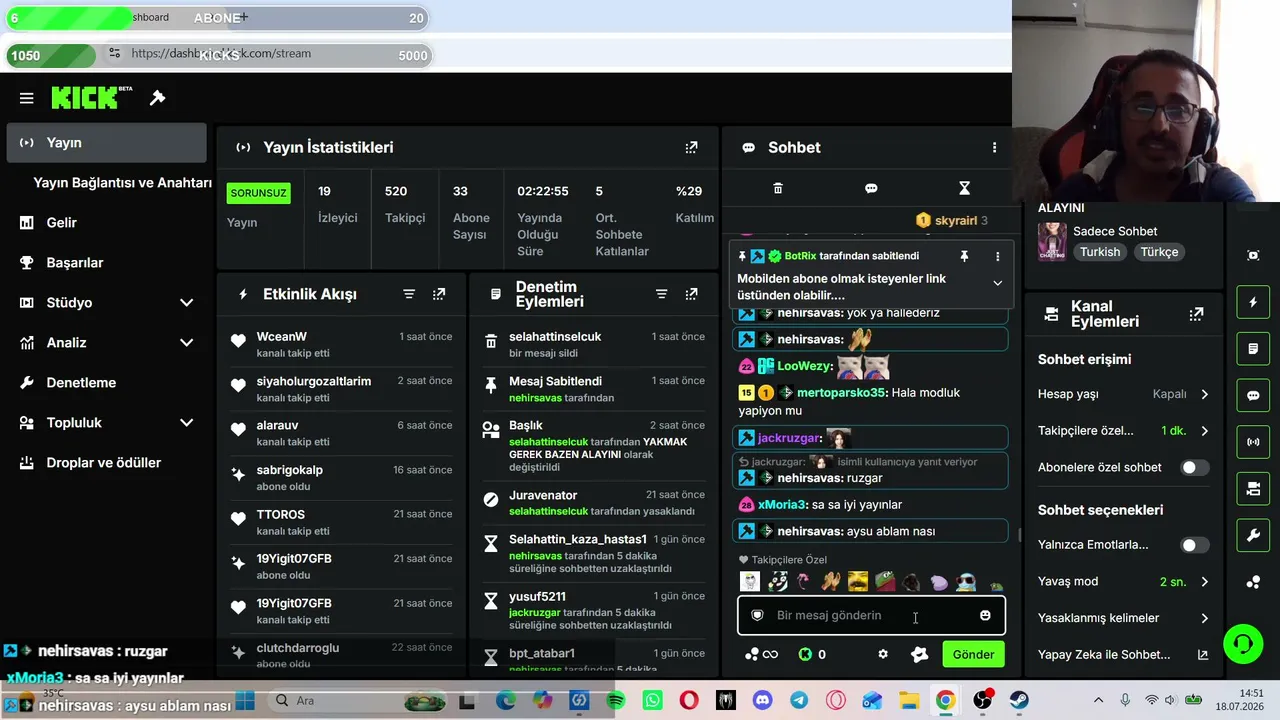The image size is (1280, 720).
Task: Open Telegram from the taskbar
Action: tap(799, 700)
